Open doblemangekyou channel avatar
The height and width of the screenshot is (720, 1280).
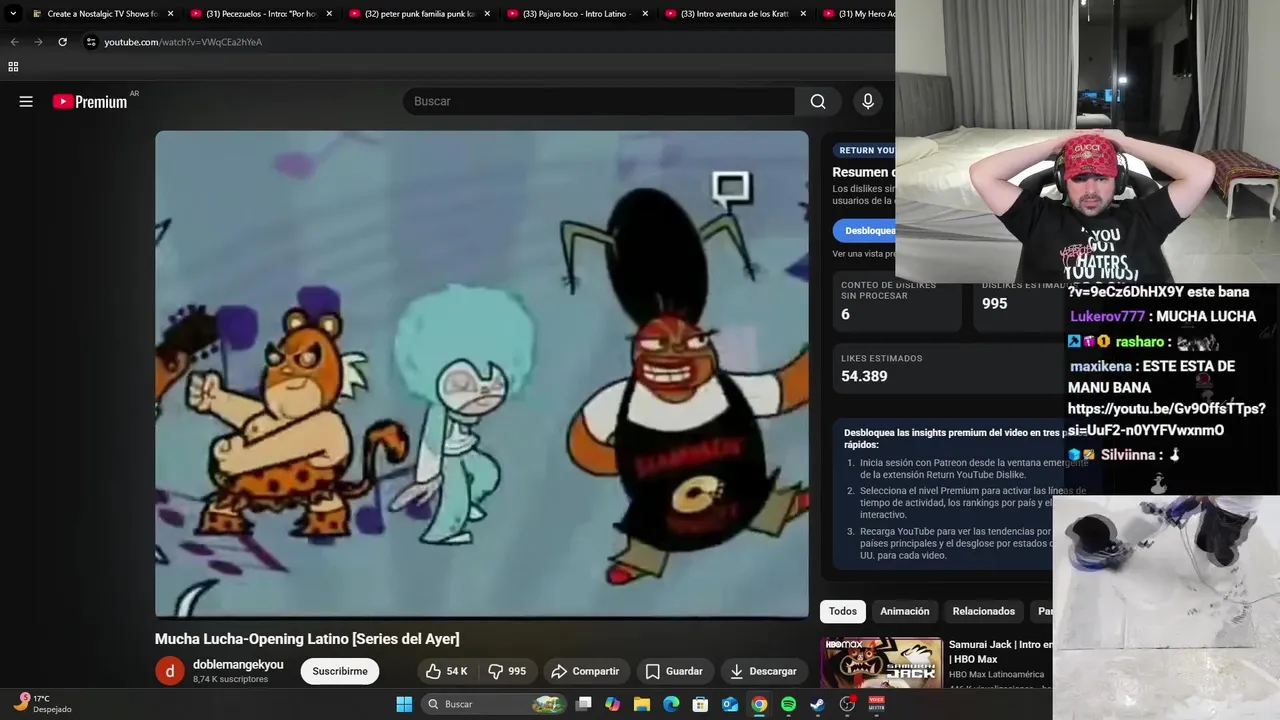click(170, 671)
